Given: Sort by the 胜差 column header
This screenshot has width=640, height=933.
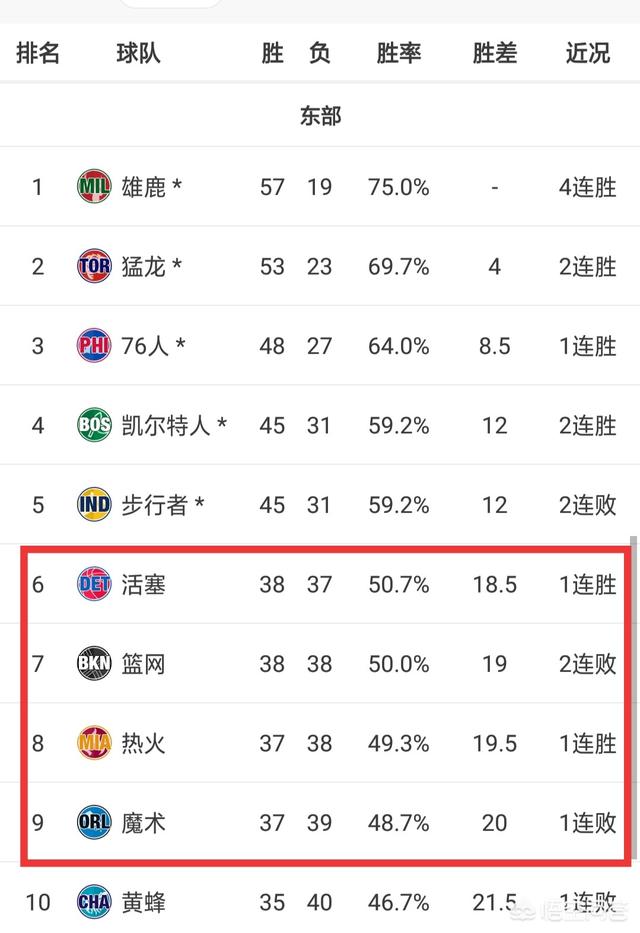Looking at the screenshot, I should point(494,54).
